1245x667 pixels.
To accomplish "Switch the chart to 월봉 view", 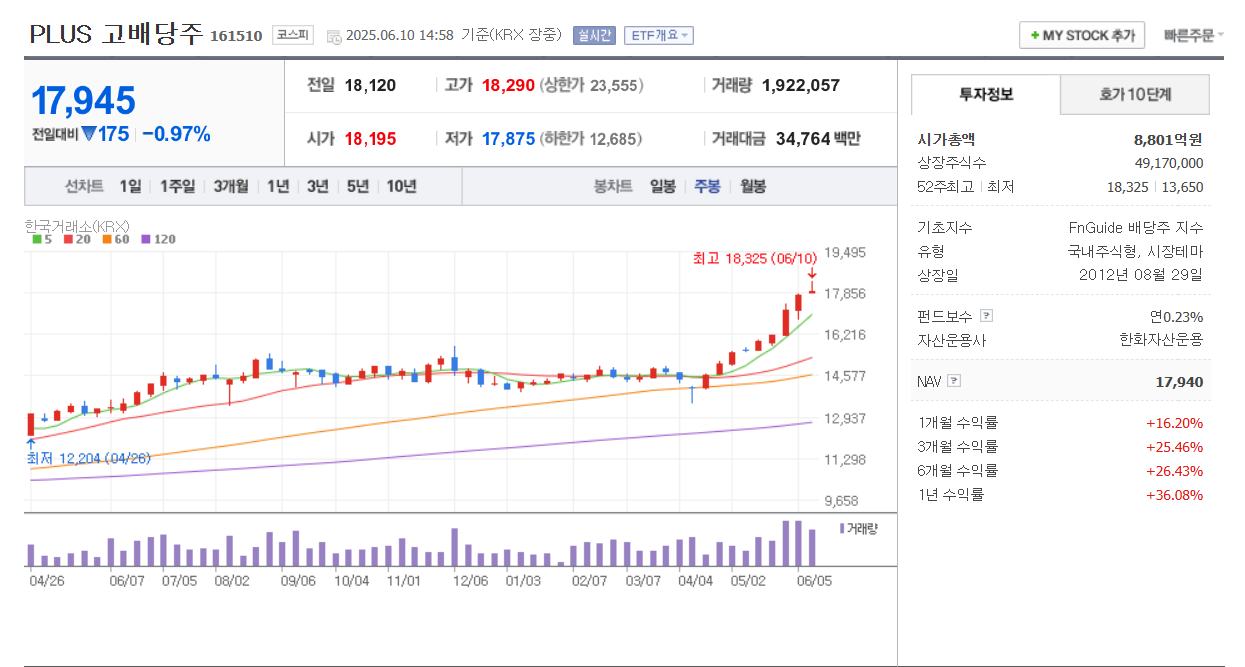I will [x=753, y=186].
